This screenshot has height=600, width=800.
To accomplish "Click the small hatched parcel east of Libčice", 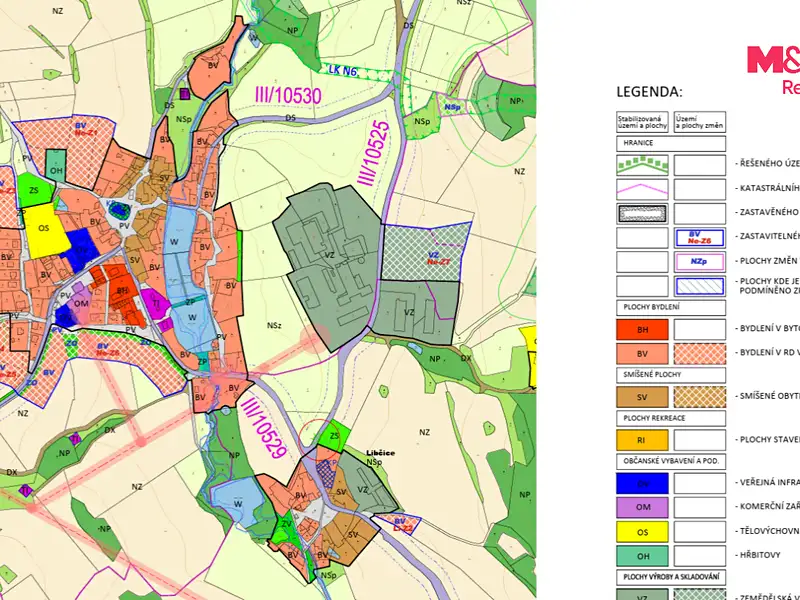I will (x=402, y=524).
